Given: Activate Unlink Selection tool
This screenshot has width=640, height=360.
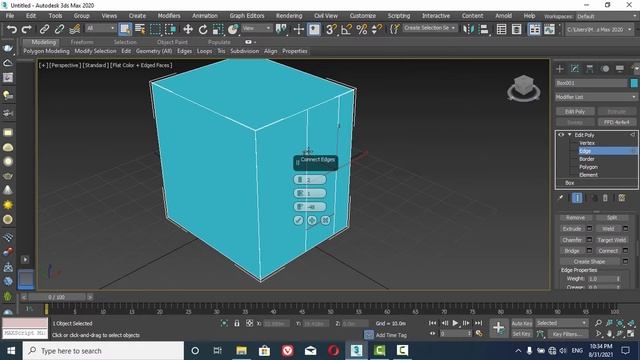Looking at the screenshot, I should pos(59,29).
